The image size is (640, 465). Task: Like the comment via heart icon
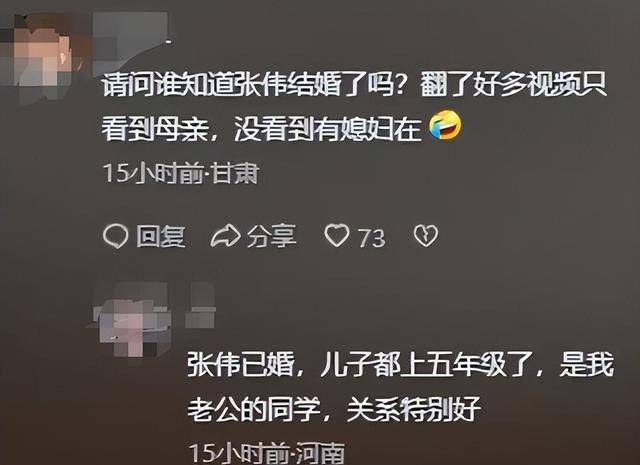(x=337, y=236)
